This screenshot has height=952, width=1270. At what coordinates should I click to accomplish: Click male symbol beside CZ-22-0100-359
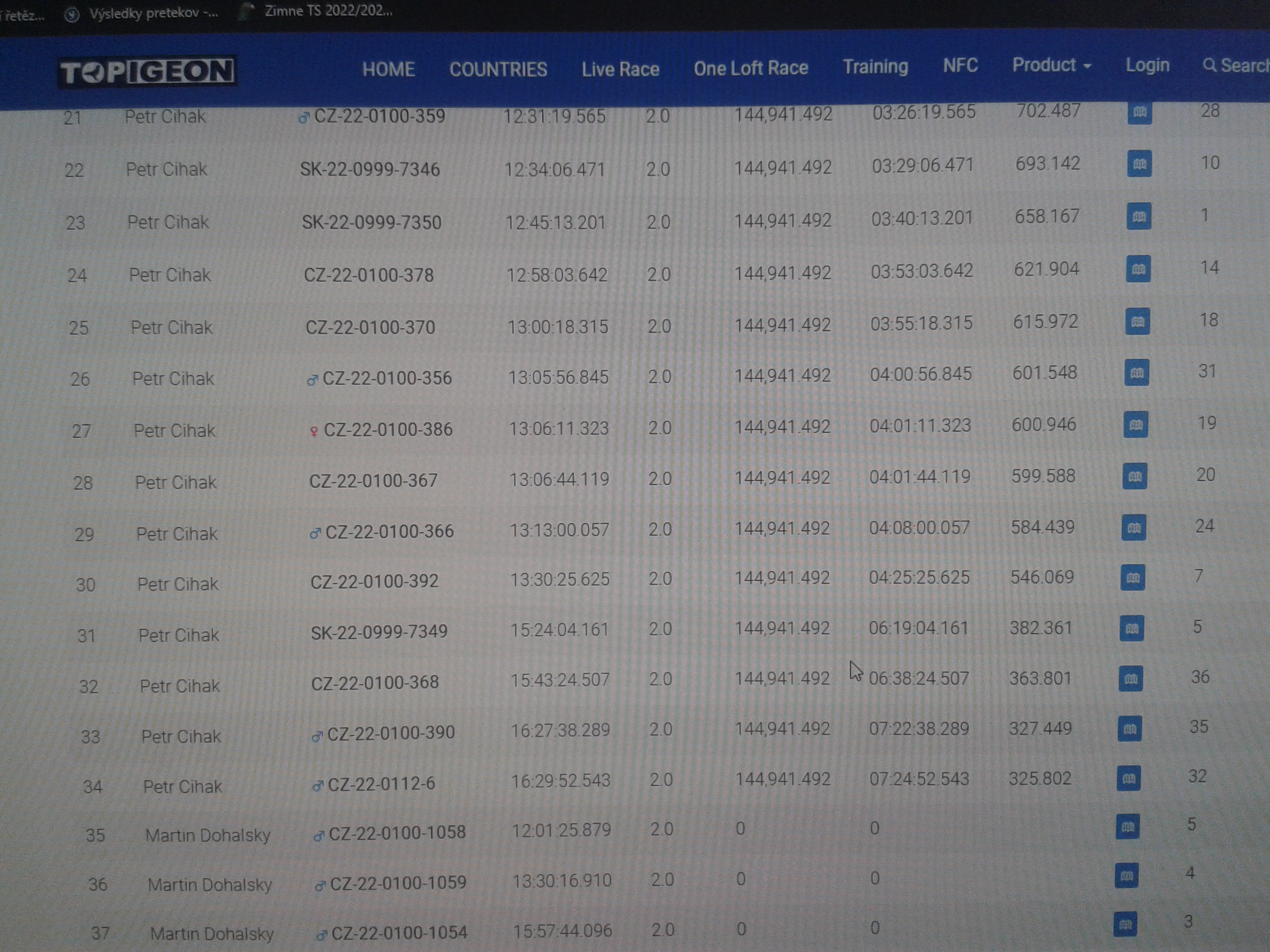point(304,118)
